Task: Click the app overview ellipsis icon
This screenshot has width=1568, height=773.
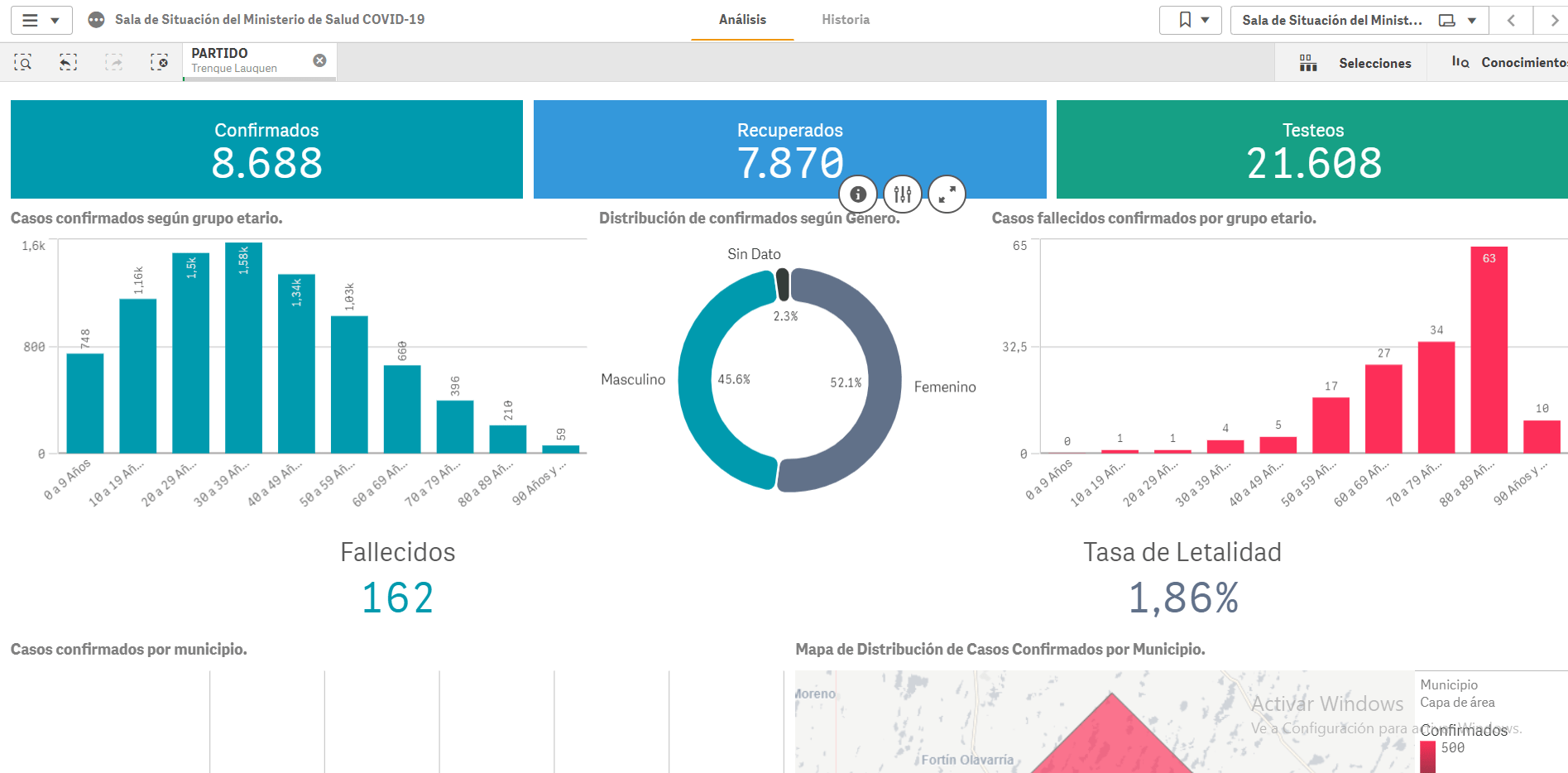Action: click(97, 20)
